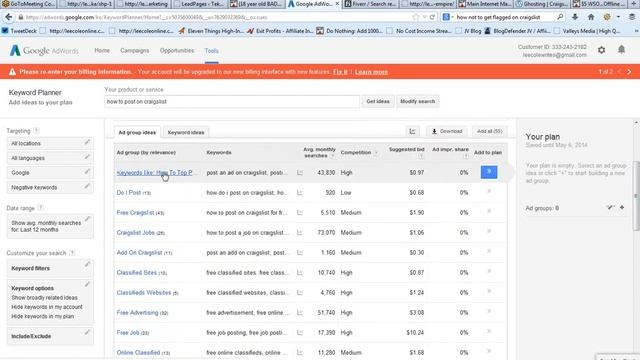
Task: Open trend chart icon for Free Advertising row
Action: 300,313
